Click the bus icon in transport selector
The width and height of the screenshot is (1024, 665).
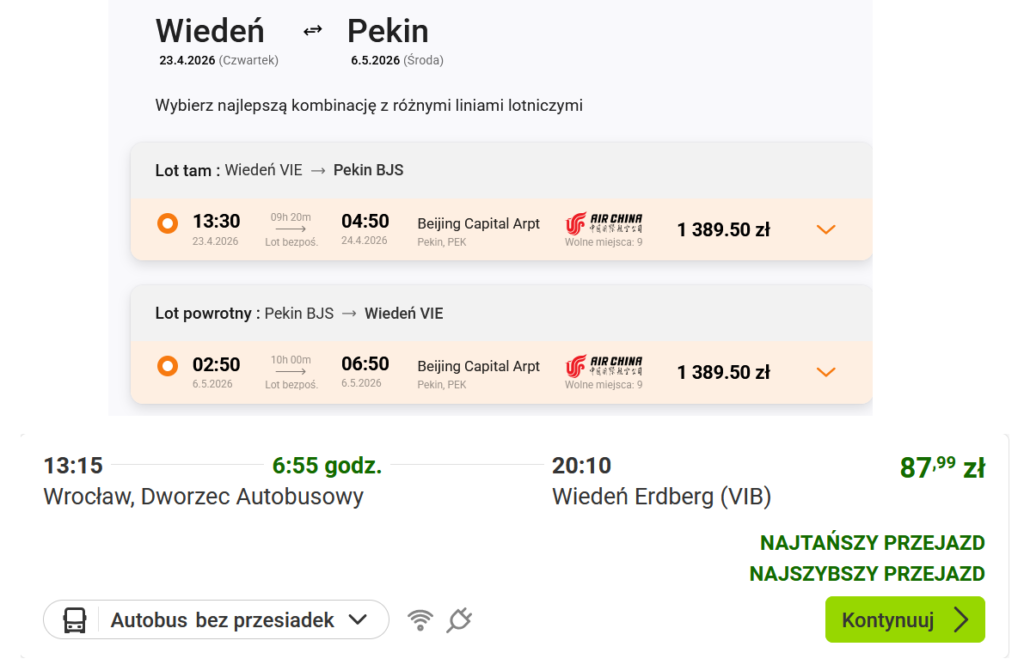(74, 620)
